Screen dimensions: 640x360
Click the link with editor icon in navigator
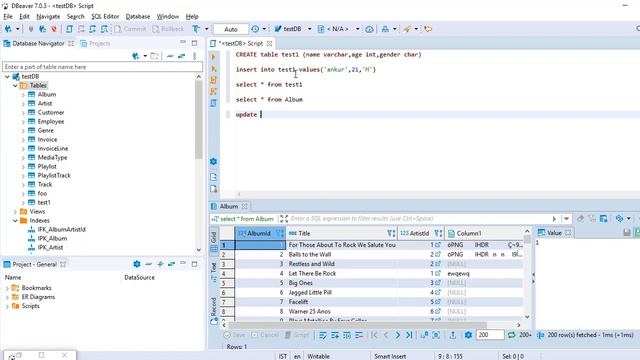tap(181, 56)
